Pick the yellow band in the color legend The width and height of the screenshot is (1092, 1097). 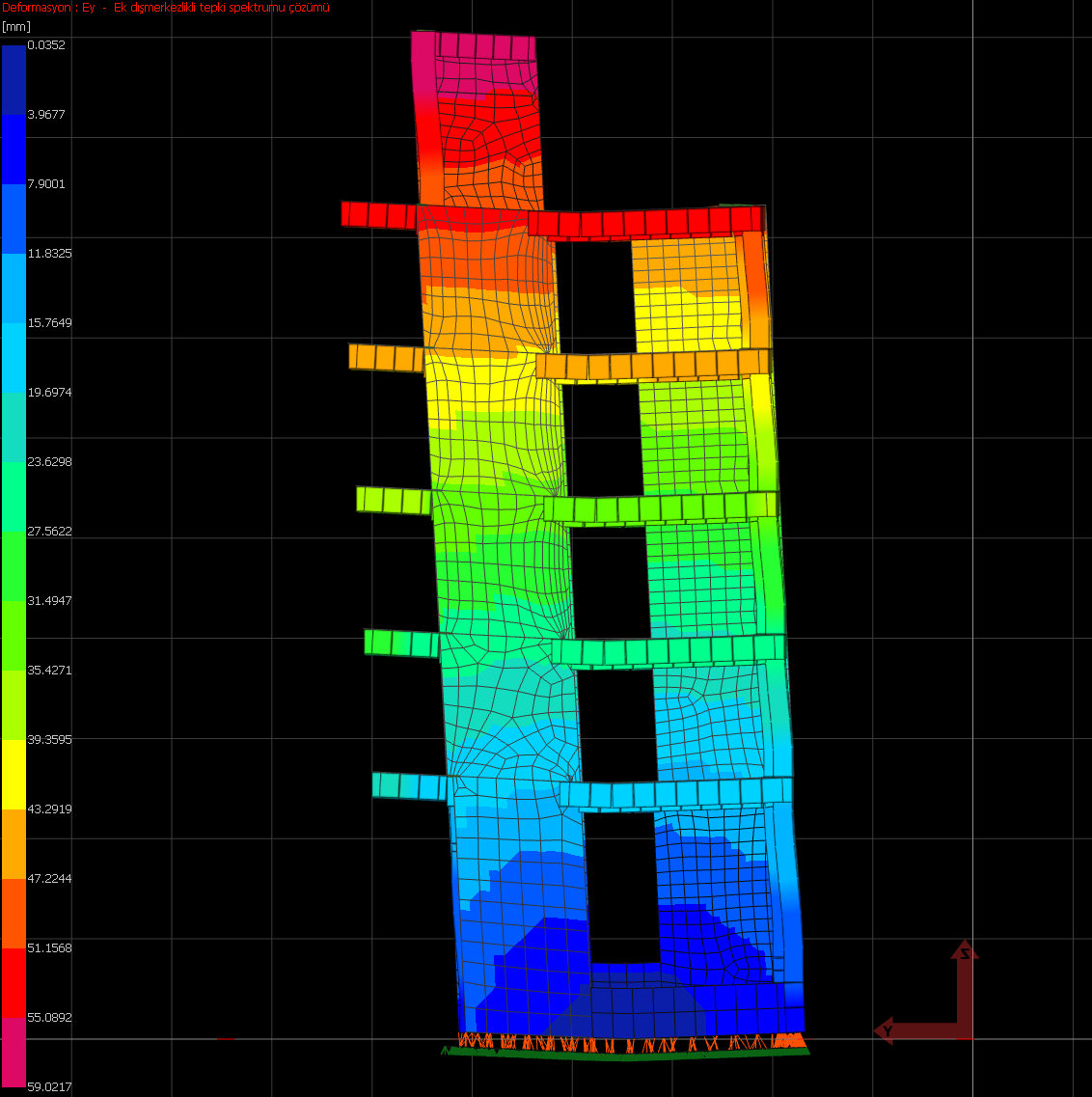click(x=14, y=774)
